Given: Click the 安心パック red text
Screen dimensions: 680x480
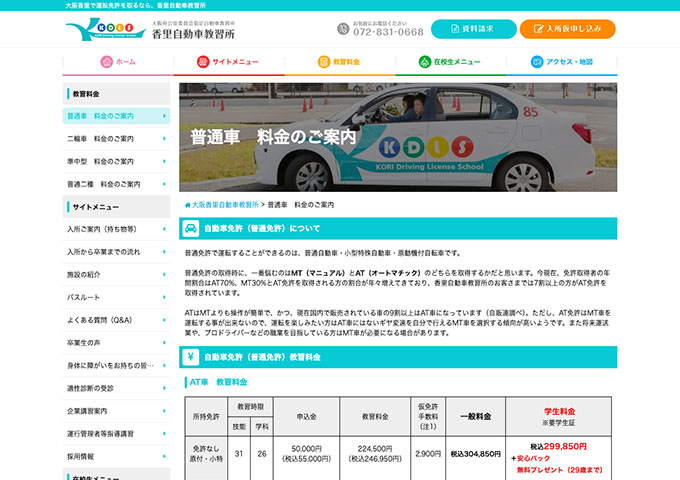Looking at the screenshot, I should (x=533, y=458).
